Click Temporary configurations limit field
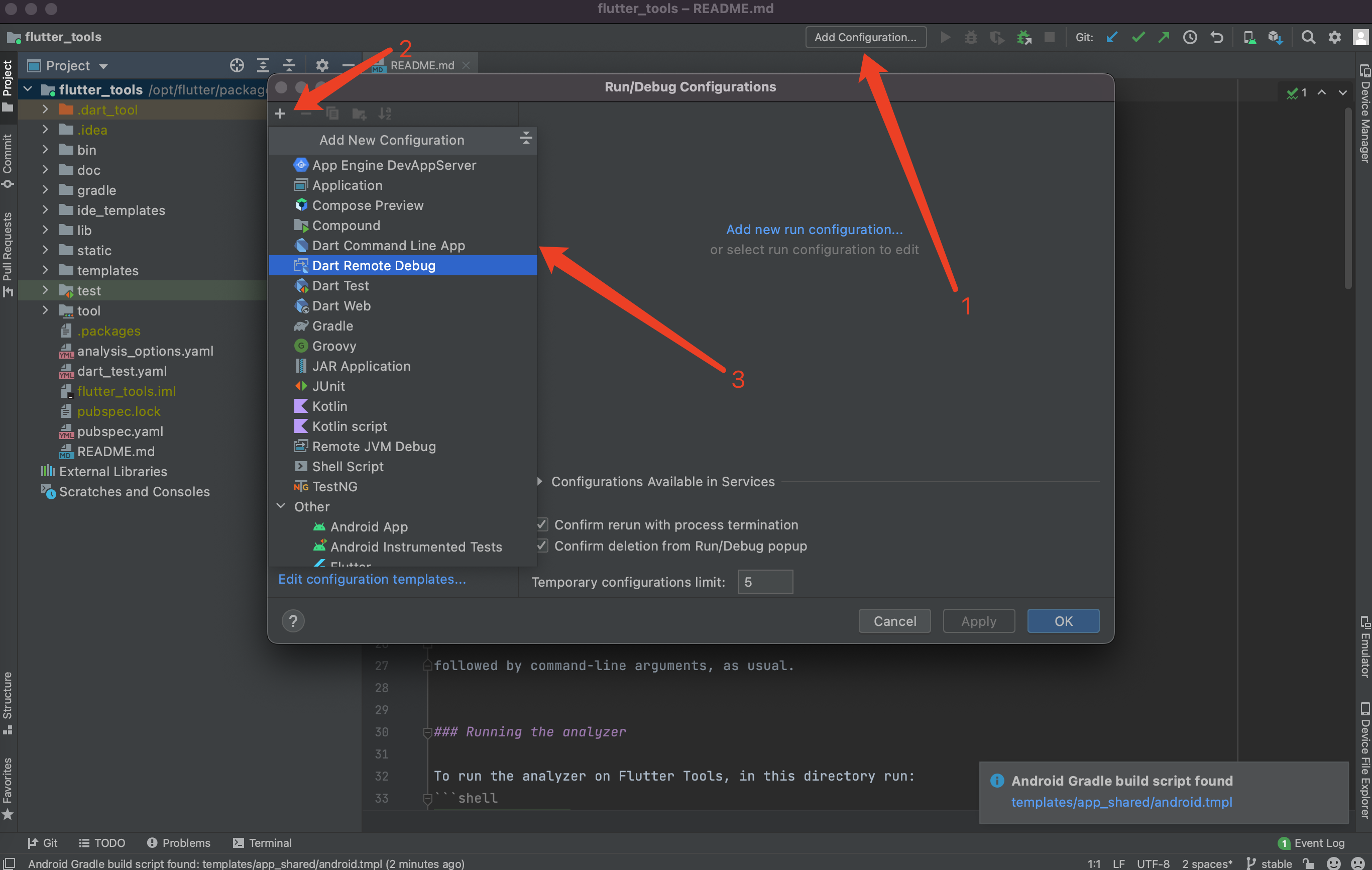1372x870 pixels. pyautogui.click(x=765, y=582)
